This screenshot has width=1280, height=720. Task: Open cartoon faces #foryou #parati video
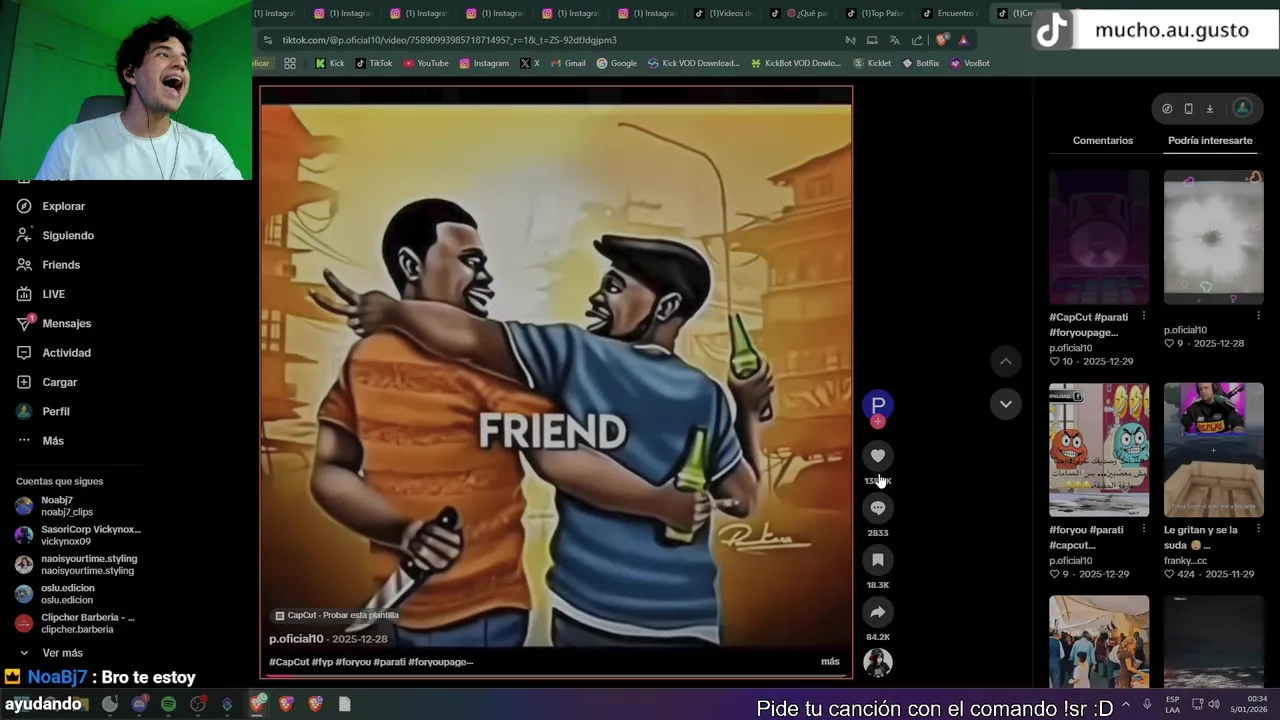click(x=1099, y=450)
